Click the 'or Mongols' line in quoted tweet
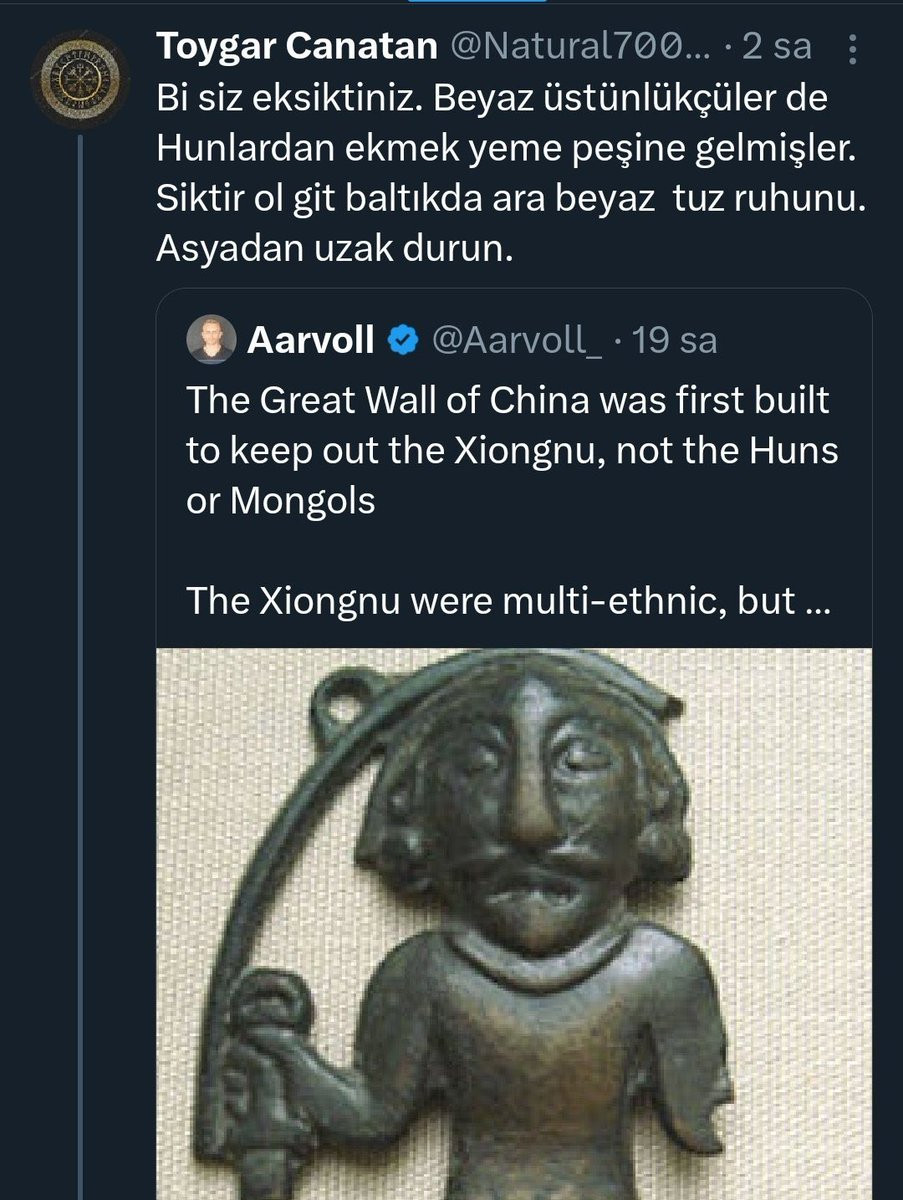 (x=281, y=501)
